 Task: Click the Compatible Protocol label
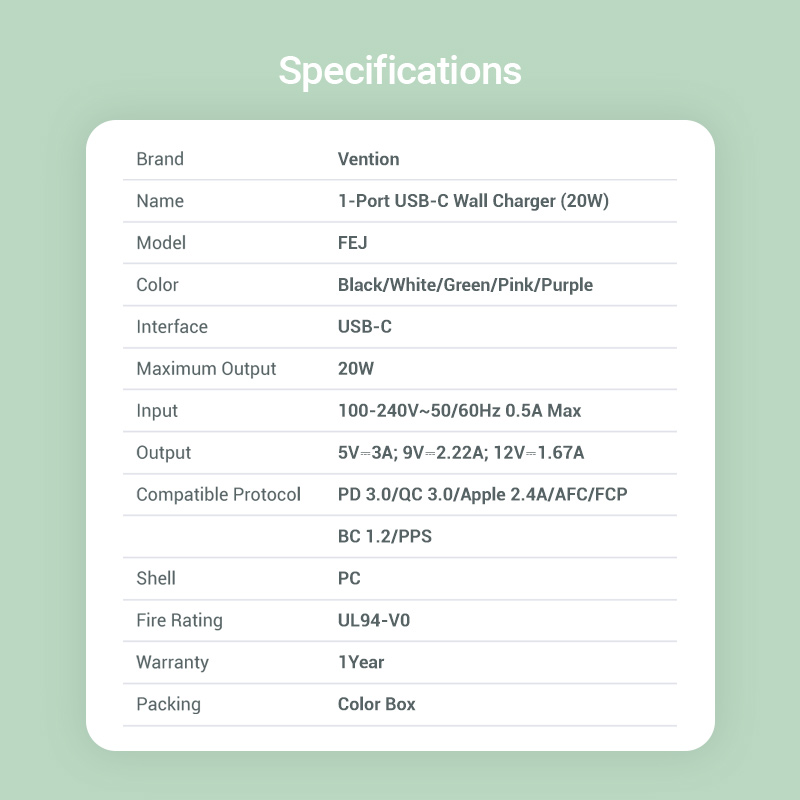pos(218,494)
